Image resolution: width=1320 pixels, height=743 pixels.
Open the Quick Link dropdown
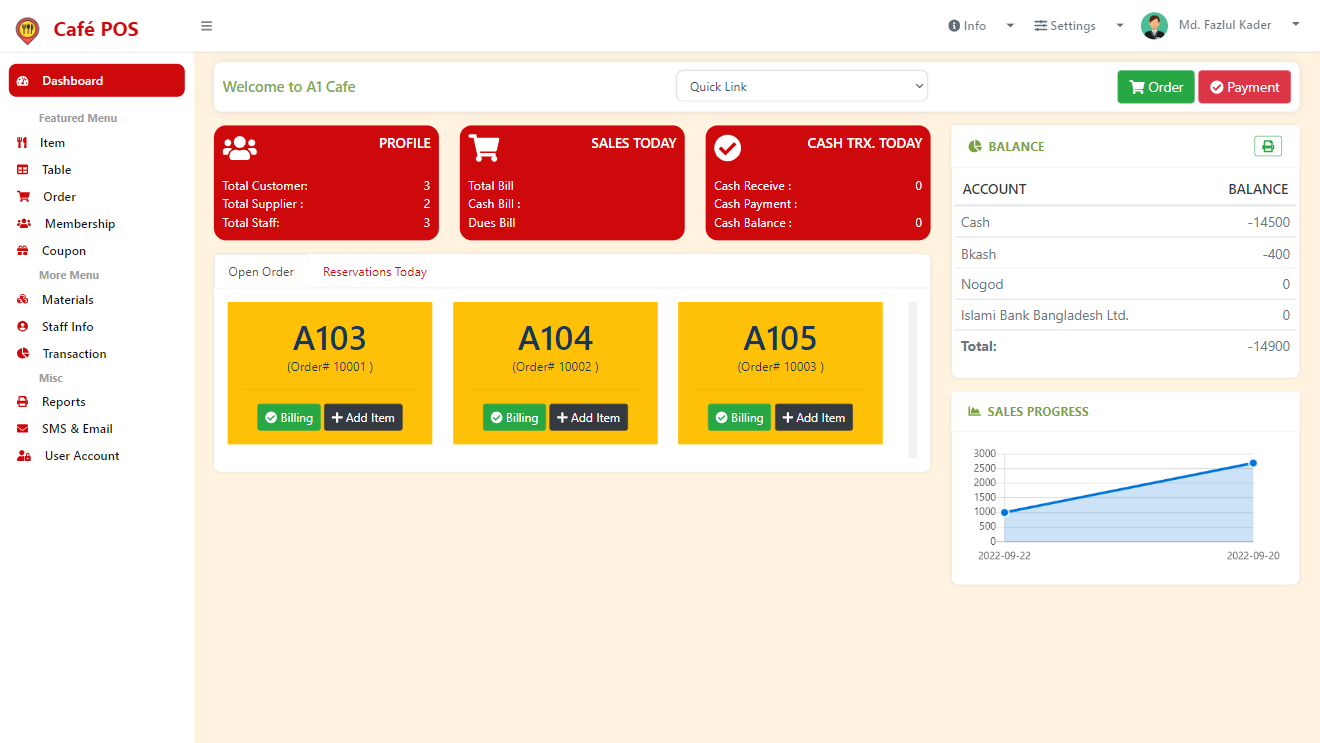[x=802, y=86]
